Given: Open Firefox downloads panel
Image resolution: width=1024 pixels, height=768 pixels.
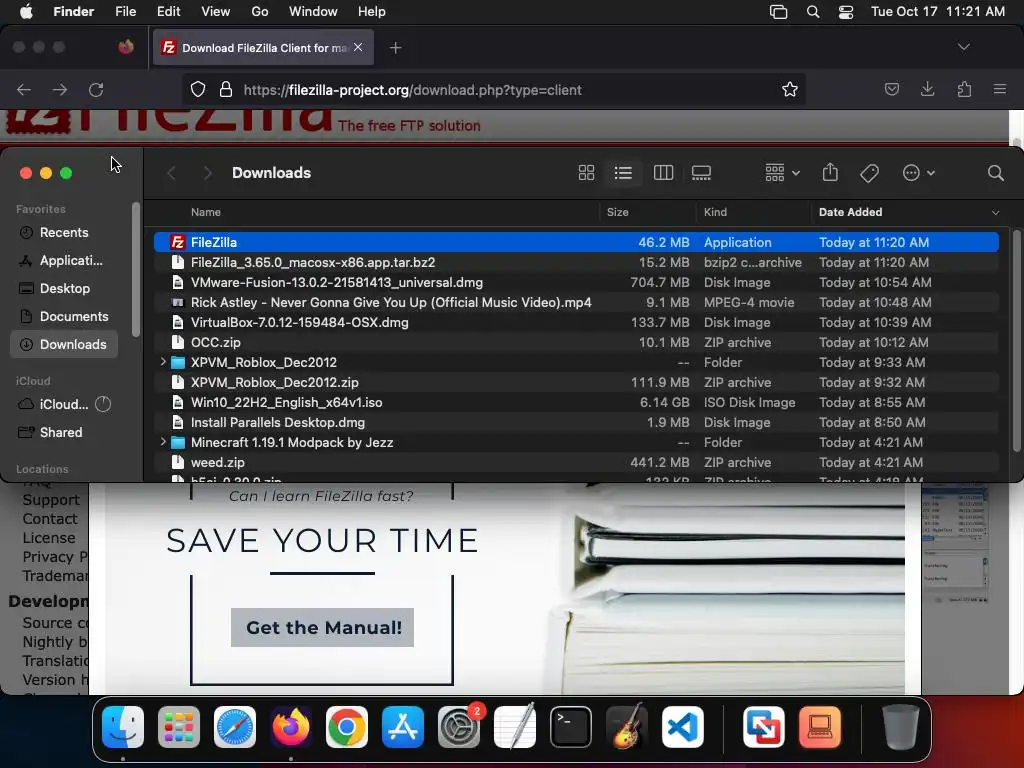Looking at the screenshot, I should 927,89.
